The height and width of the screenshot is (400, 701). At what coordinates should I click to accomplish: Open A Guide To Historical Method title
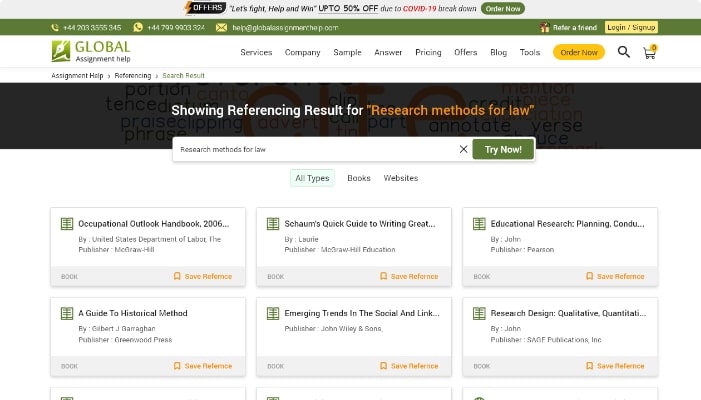[133, 313]
